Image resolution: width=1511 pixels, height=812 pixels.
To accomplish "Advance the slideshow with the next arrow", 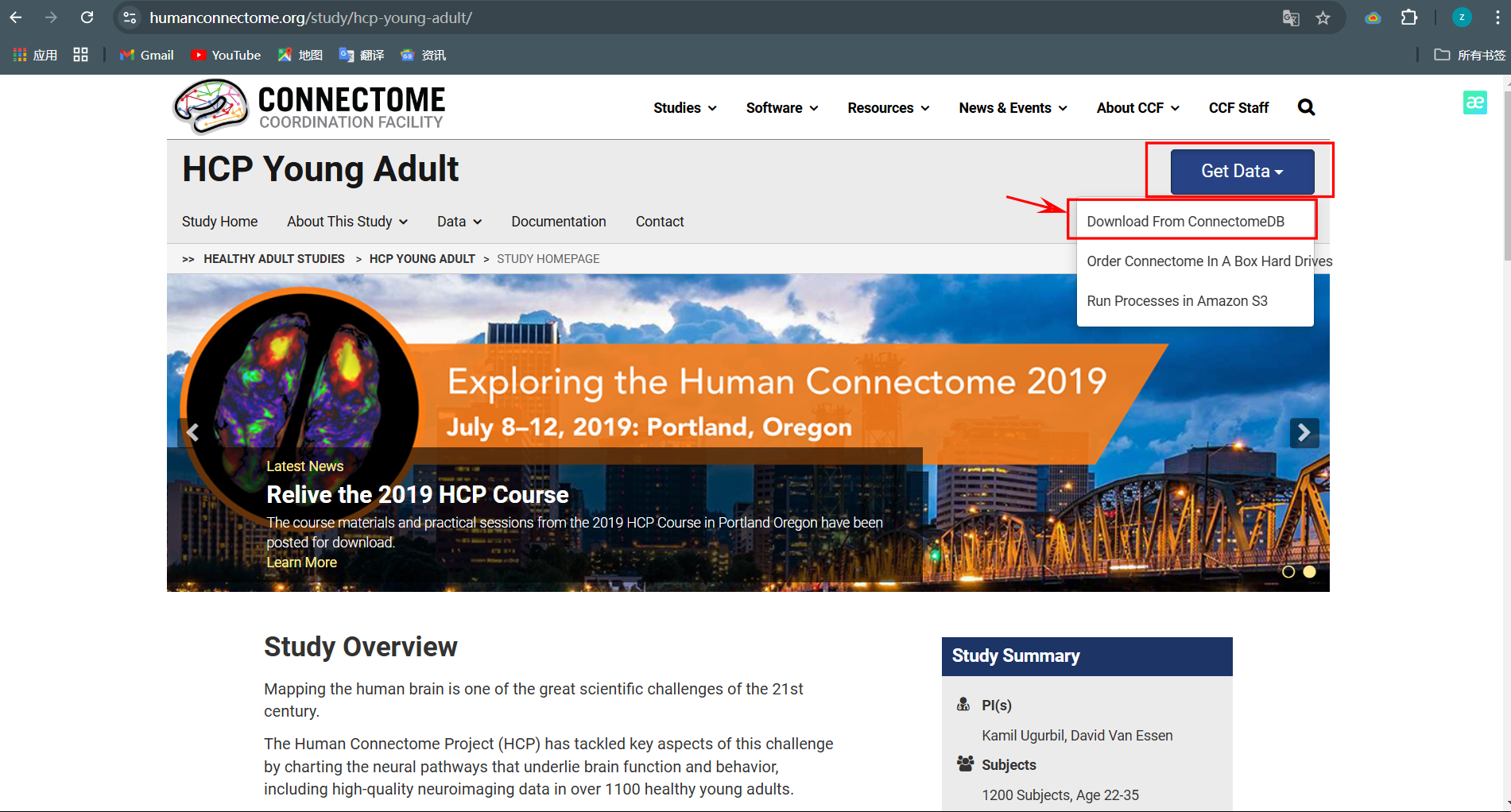I will coord(1304,432).
